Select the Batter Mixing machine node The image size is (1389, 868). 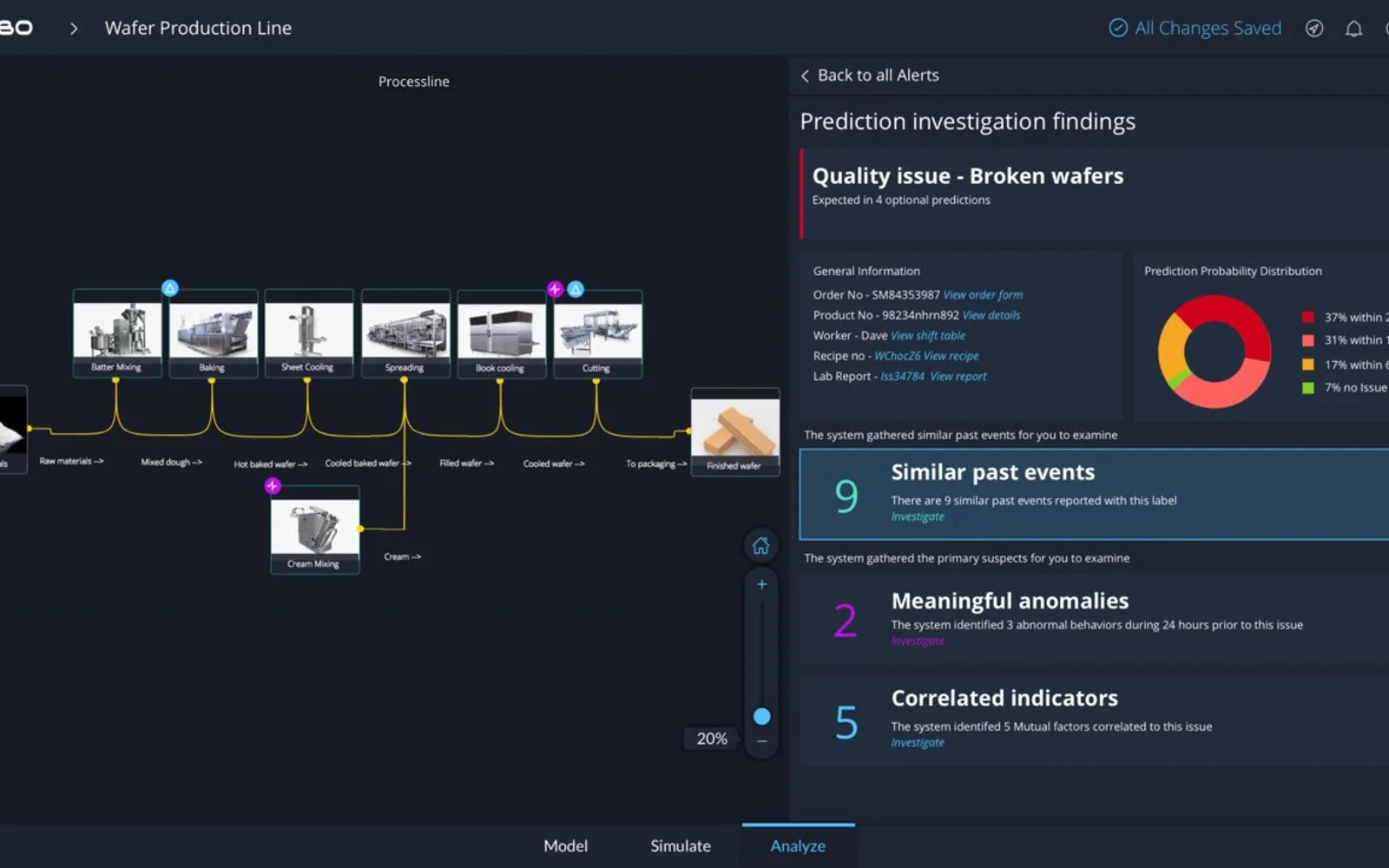[117, 333]
